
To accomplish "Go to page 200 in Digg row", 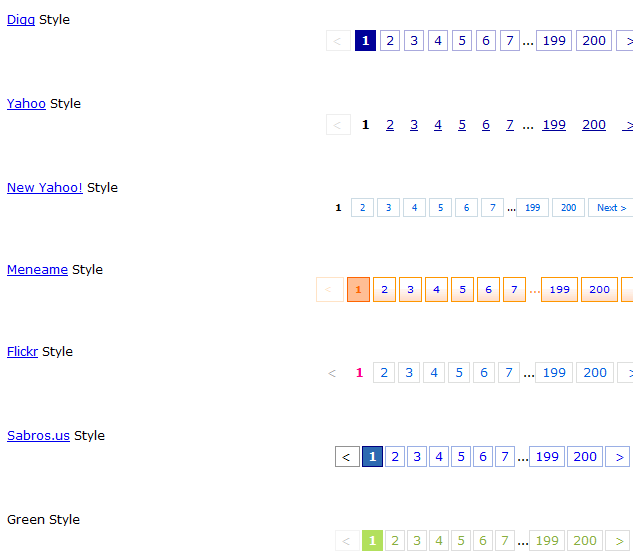I will tap(594, 40).
